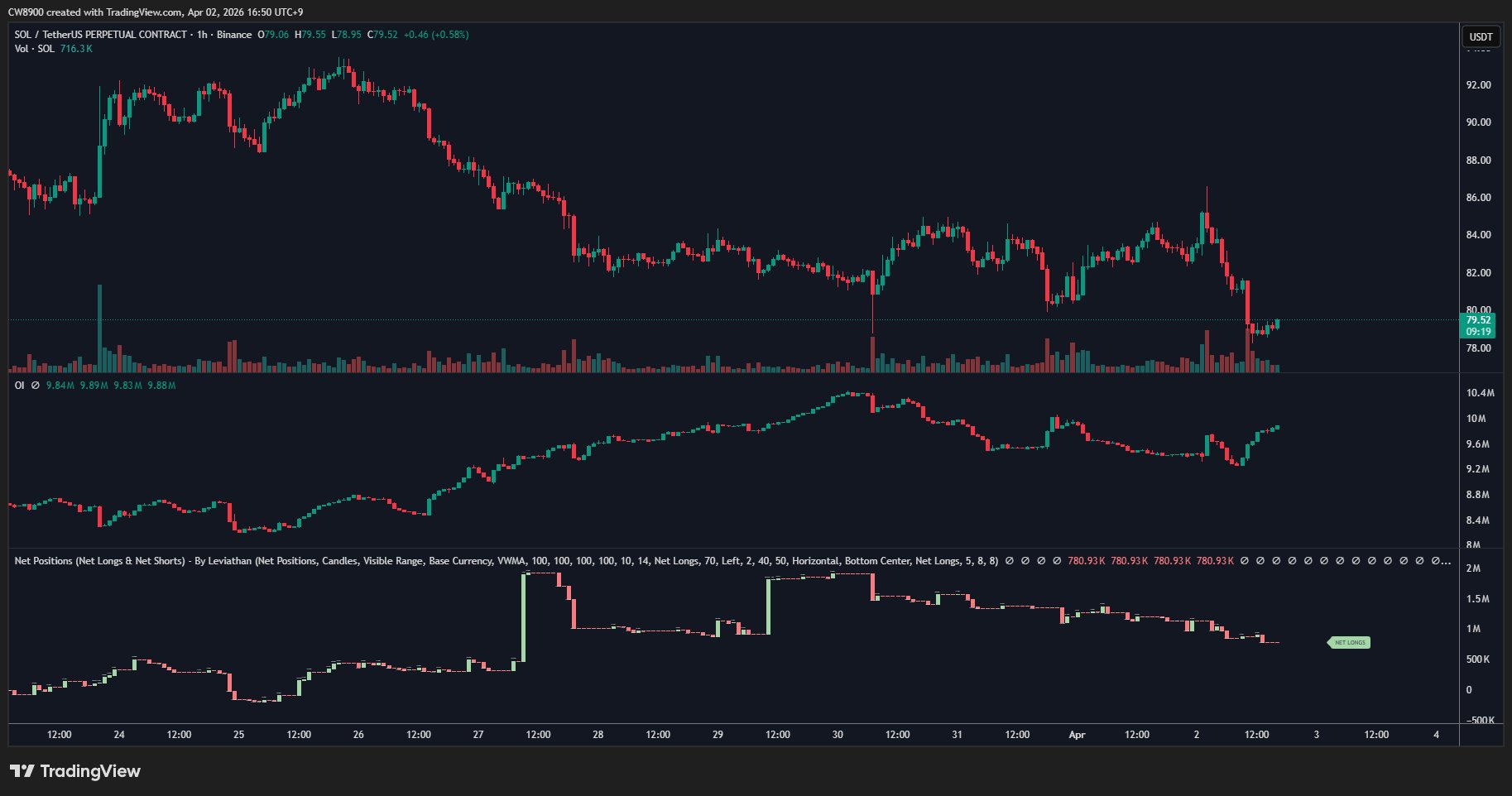Viewport: 1512px width, 796px height.
Task: Select the 26 date label on time axis
Action: point(358,735)
